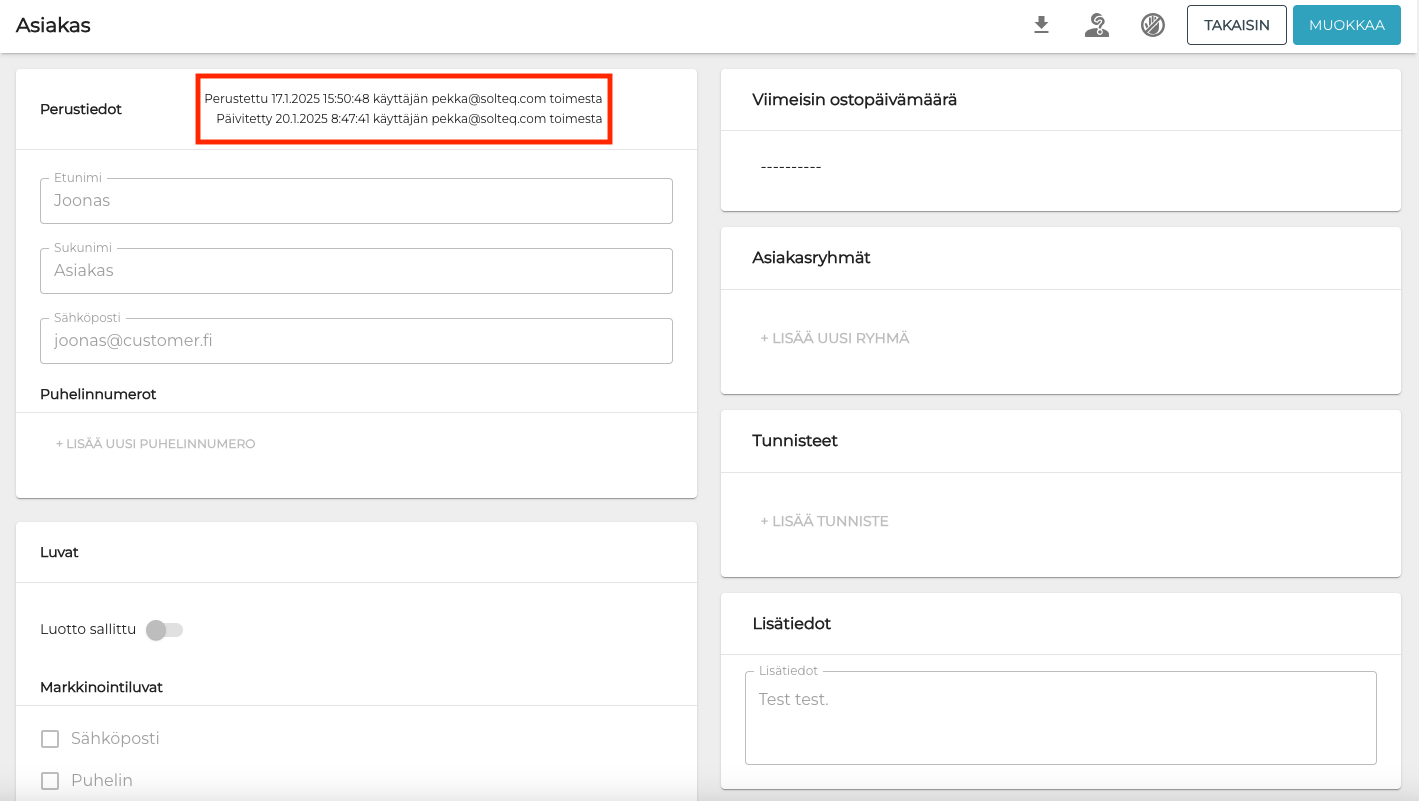Viewport: 1419px width, 801px height.
Task: Click the Lisätiedot text area
Action: click(x=1060, y=718)
